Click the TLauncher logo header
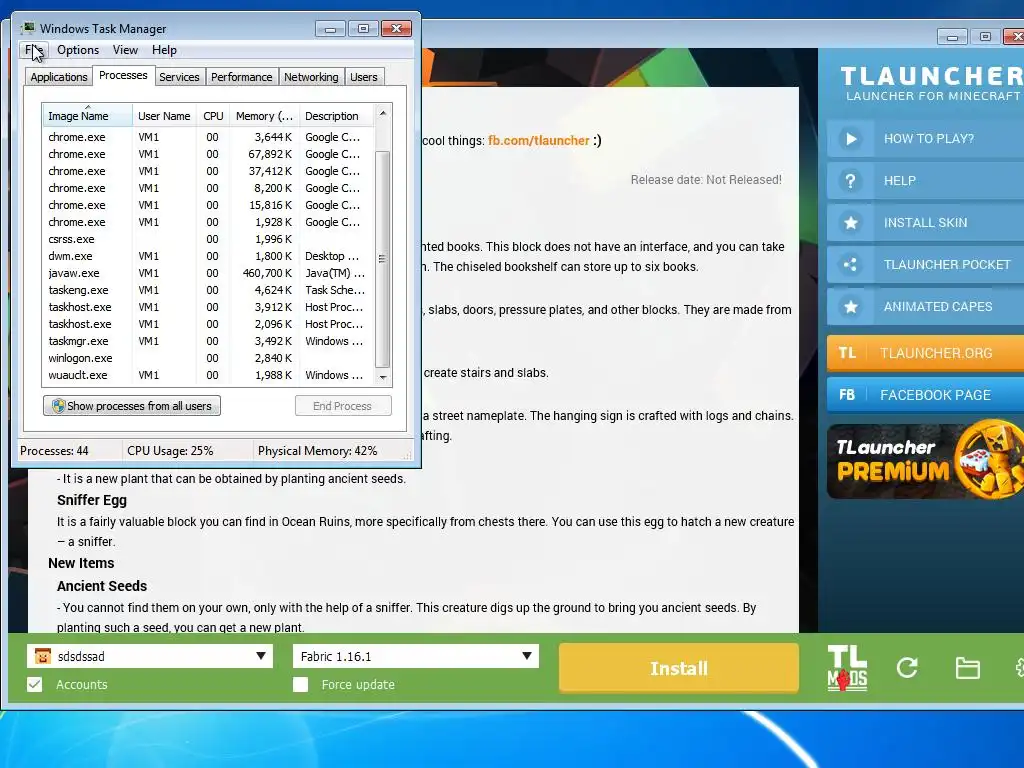 tap(932, 84)
